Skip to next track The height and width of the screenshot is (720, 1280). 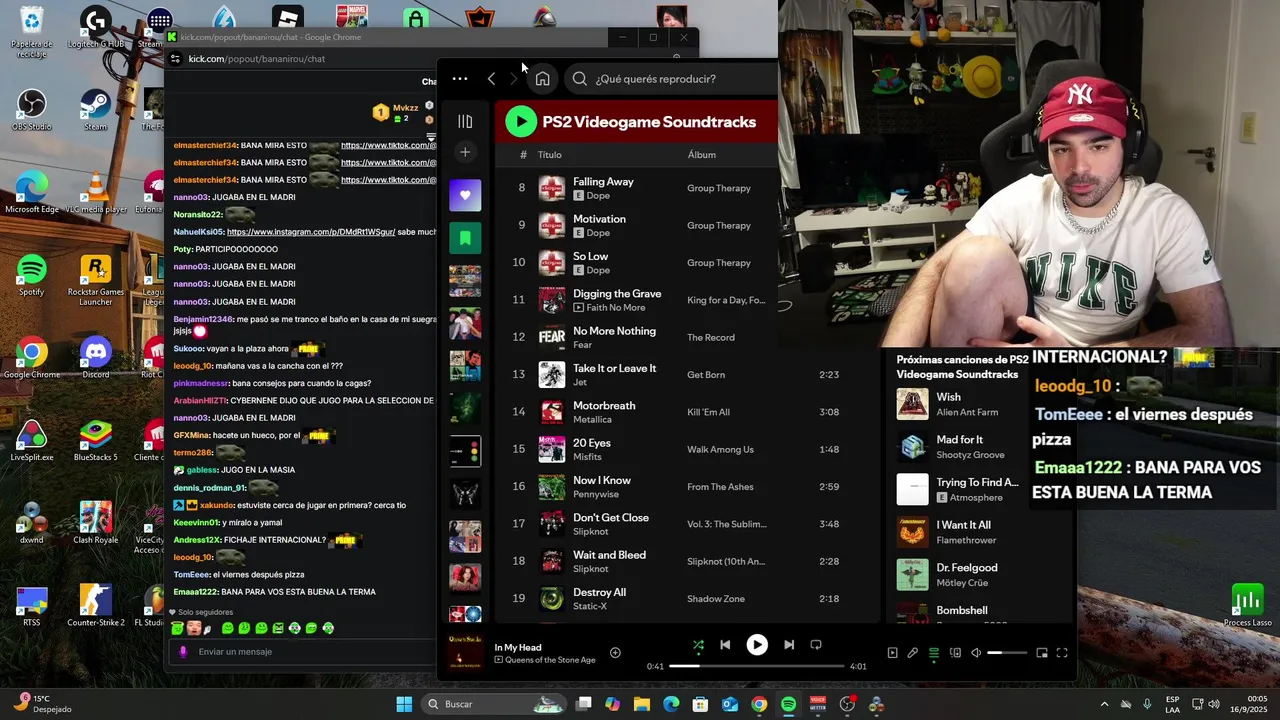click(789, 645)
